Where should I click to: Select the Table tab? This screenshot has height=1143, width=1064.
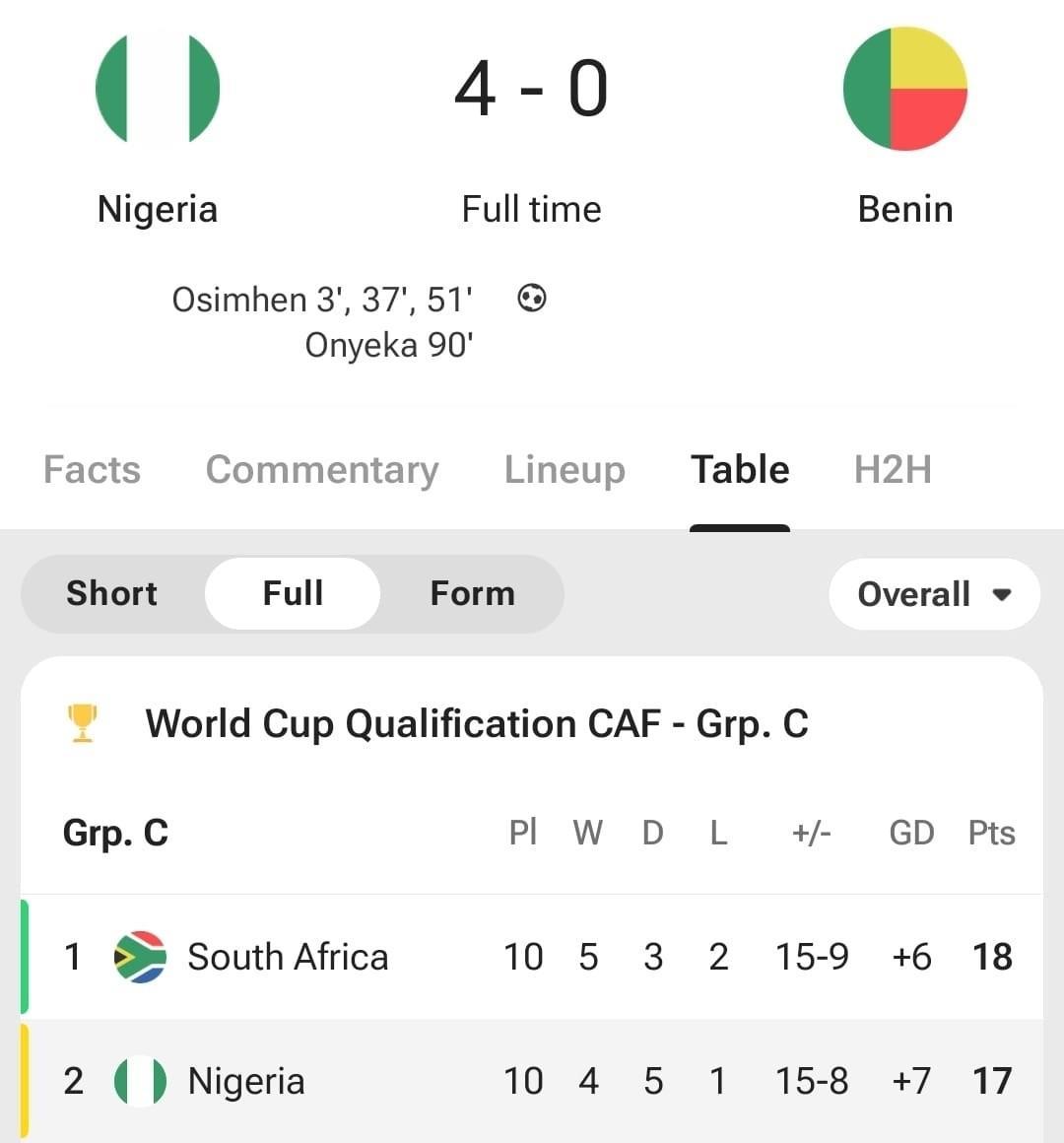click(740, 470)
